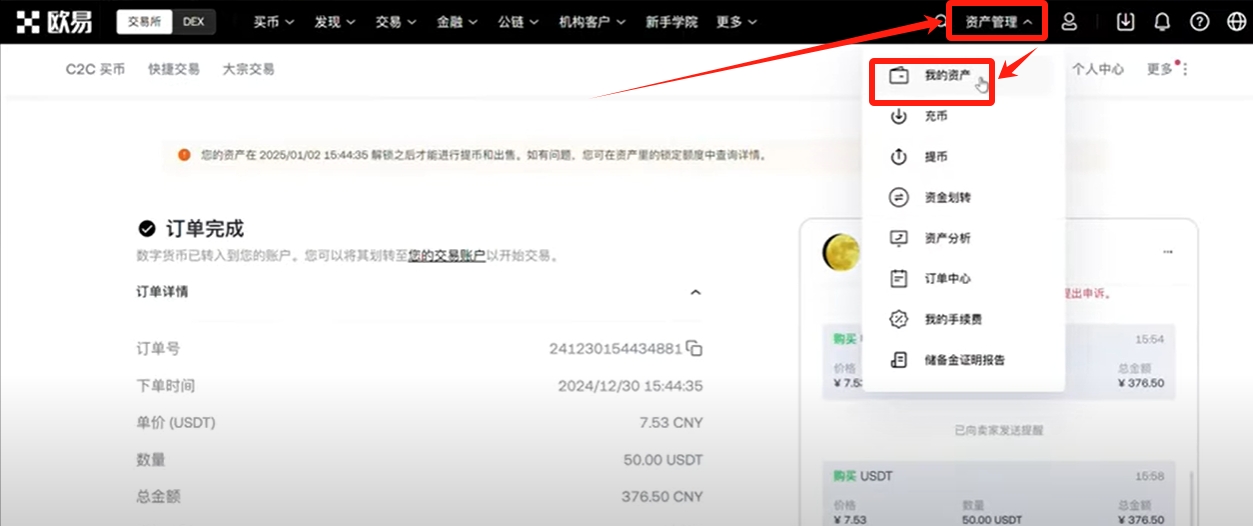Click the download app icon
This screenshot has height=526, width=1253.
[1126, 22]
